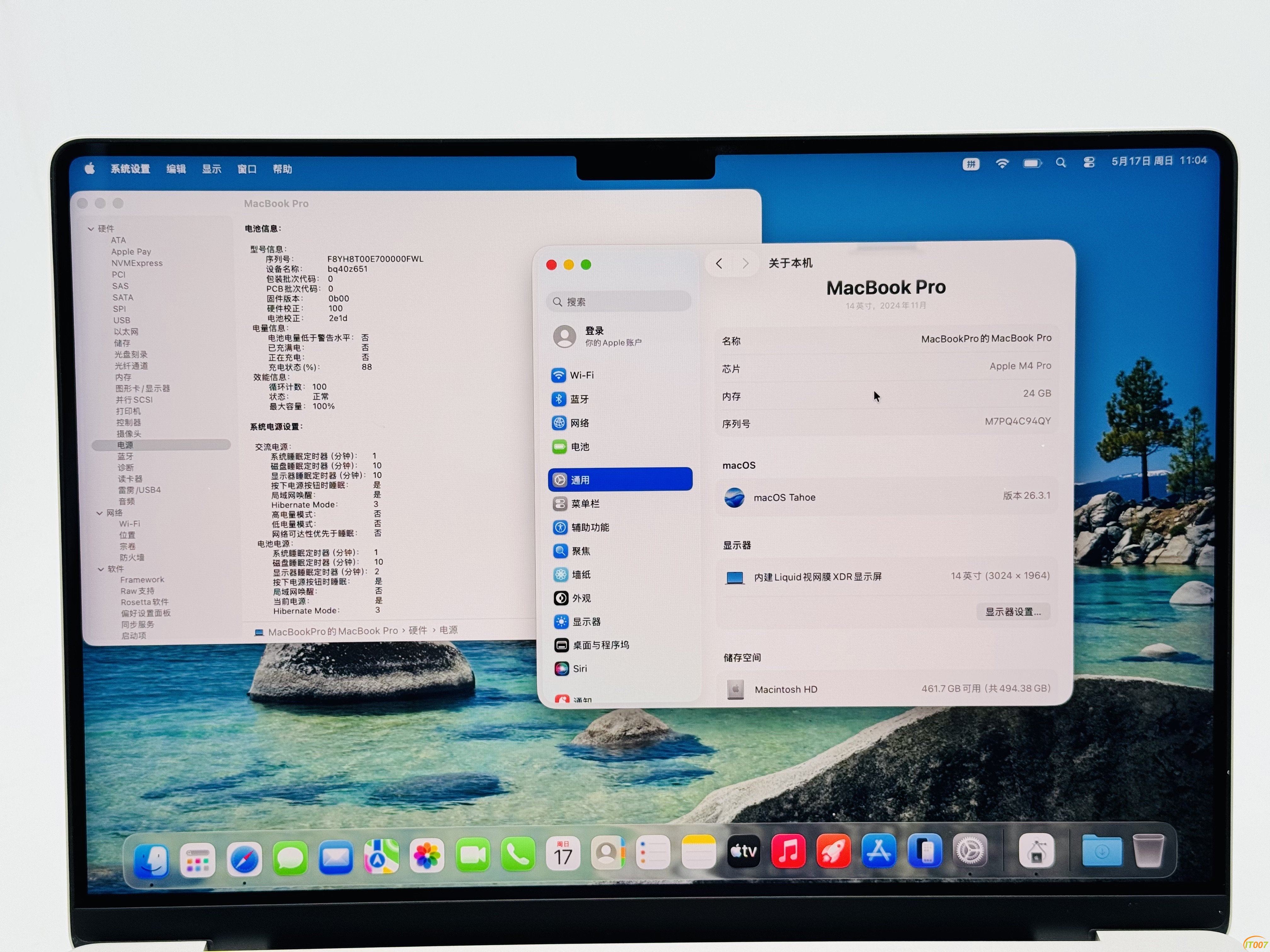Open Calendar app showing 17 in Dock
The image size is (1270, 952).
pyautogui.click(x=563, y=854)
